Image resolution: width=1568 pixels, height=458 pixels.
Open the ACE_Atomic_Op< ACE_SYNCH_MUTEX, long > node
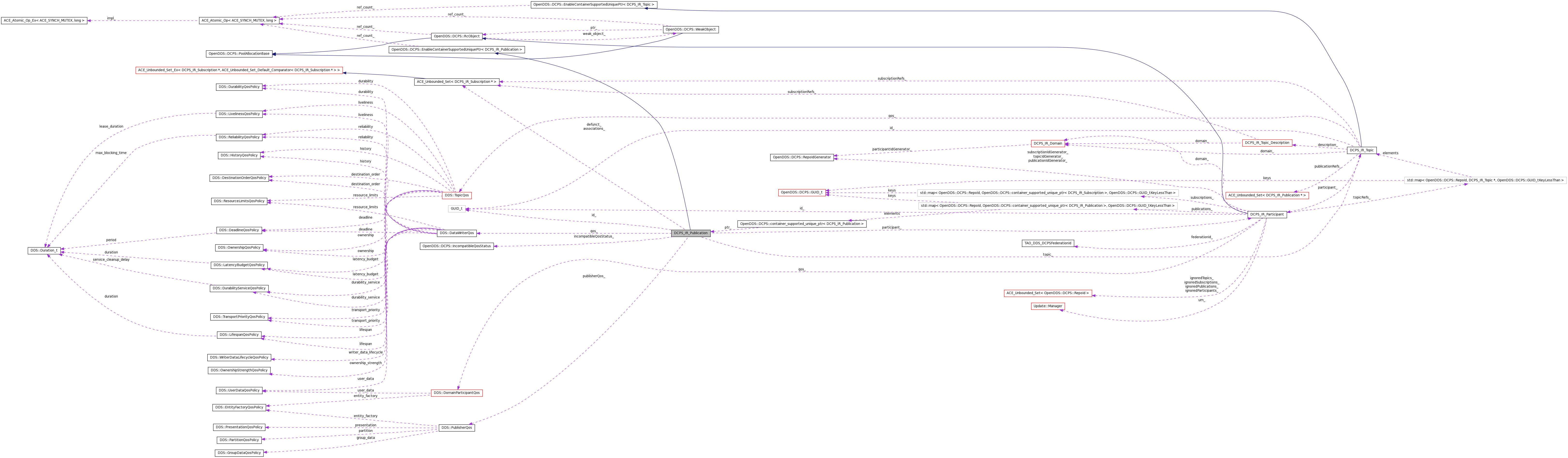click(x=239, y=21)
